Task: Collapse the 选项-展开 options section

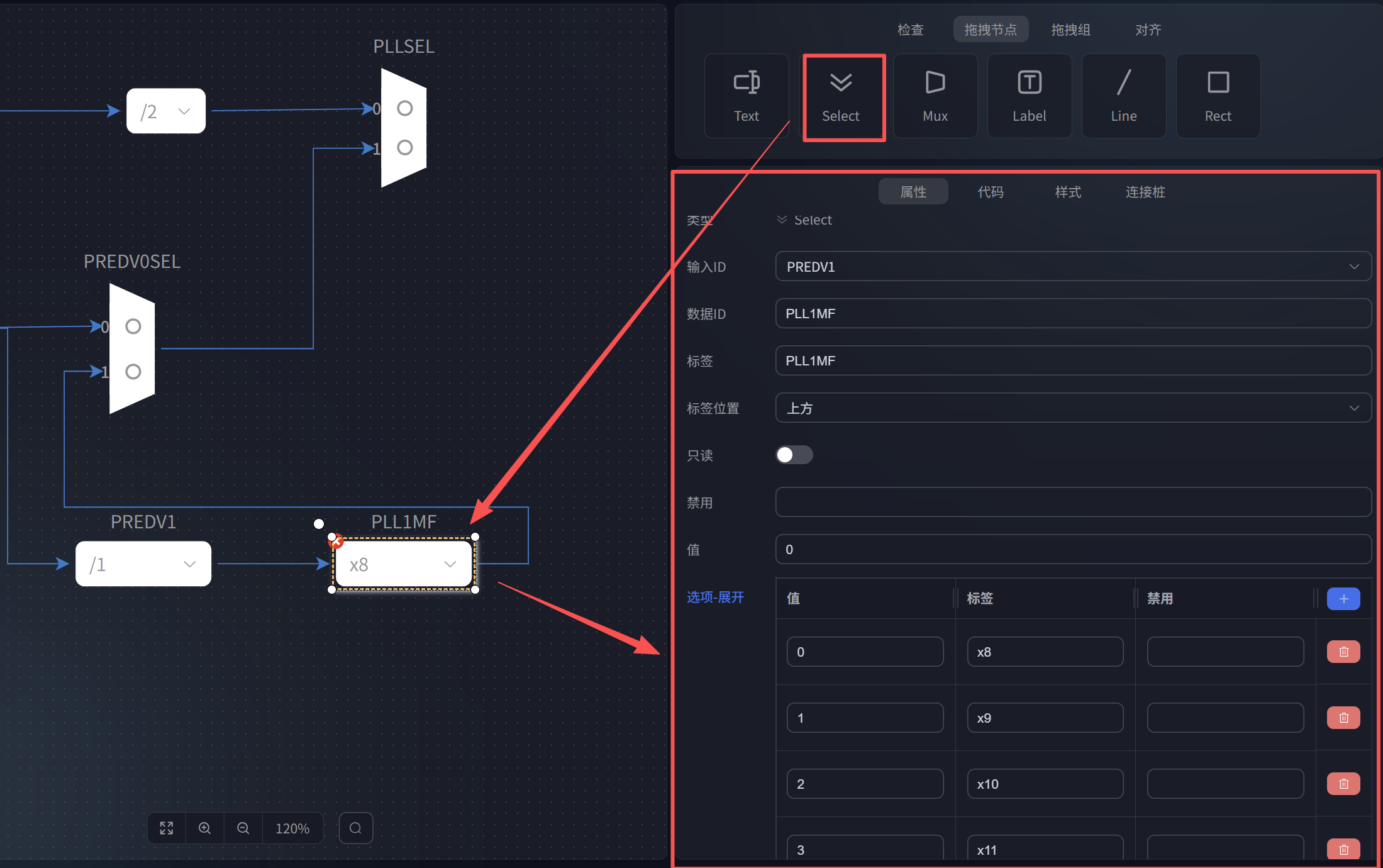Action: tap(715, 597)
